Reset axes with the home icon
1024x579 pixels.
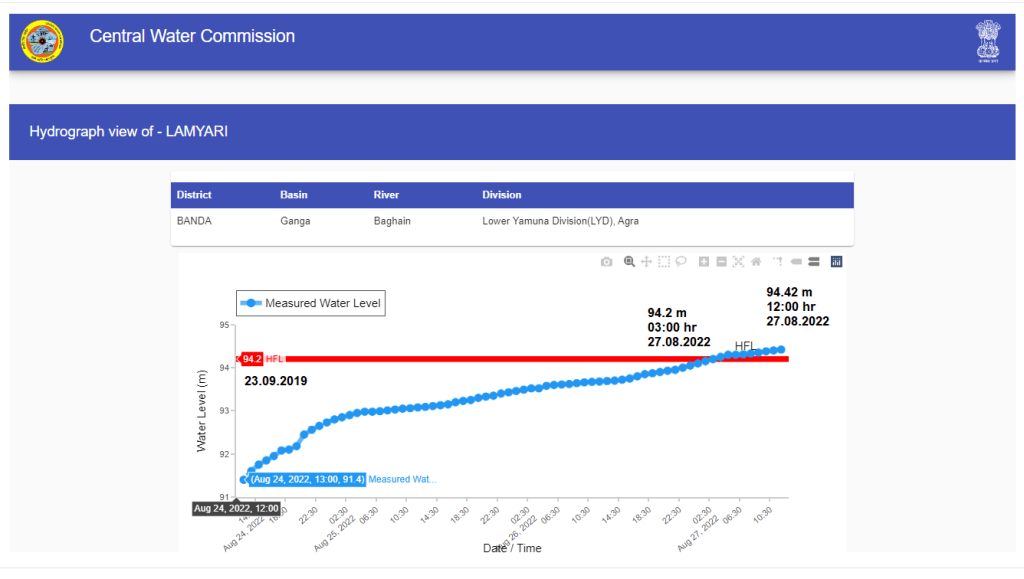[756, 262]
